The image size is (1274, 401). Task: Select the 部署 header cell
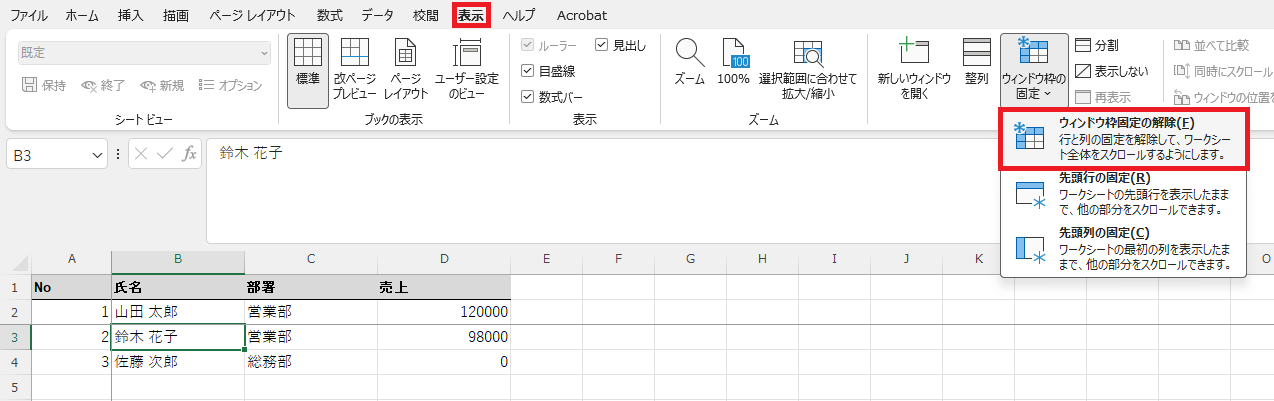coord(311,287)
